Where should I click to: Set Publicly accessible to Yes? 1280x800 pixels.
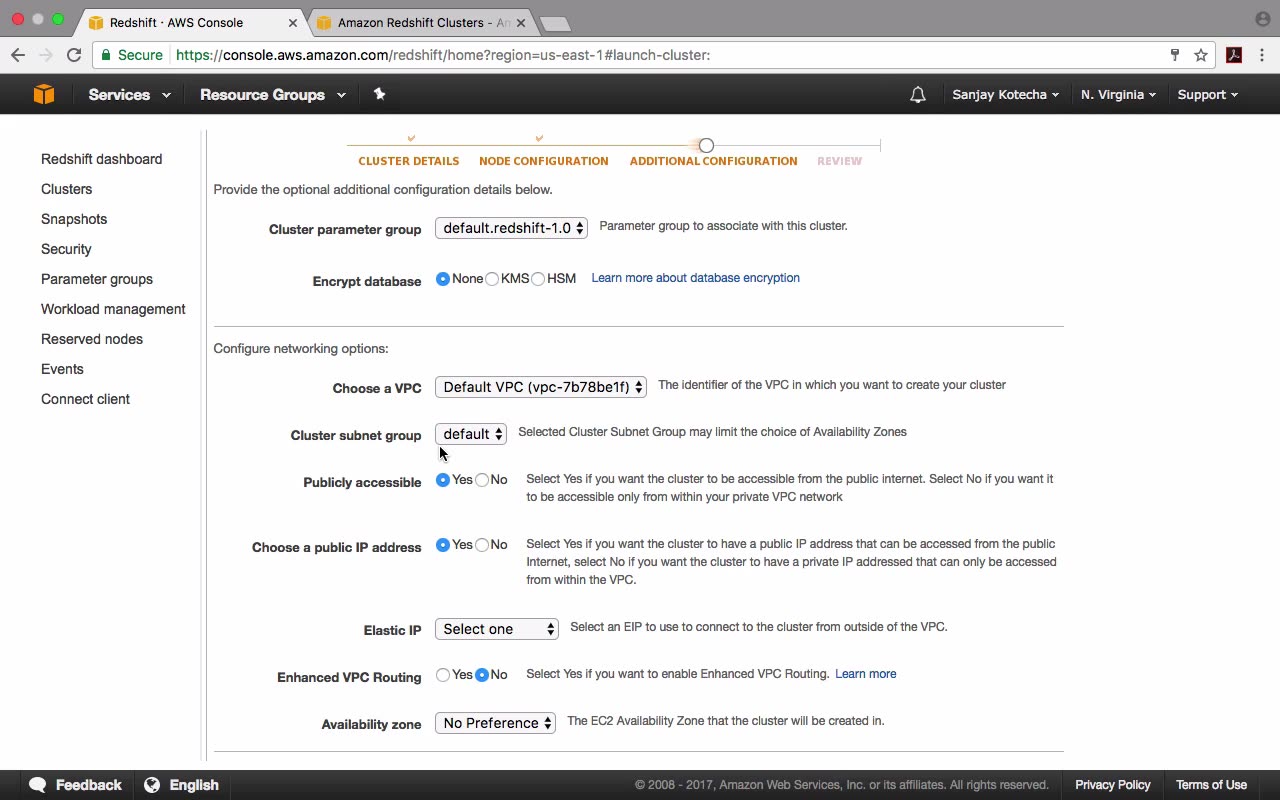pyautogui.click(x=443, y=480)
